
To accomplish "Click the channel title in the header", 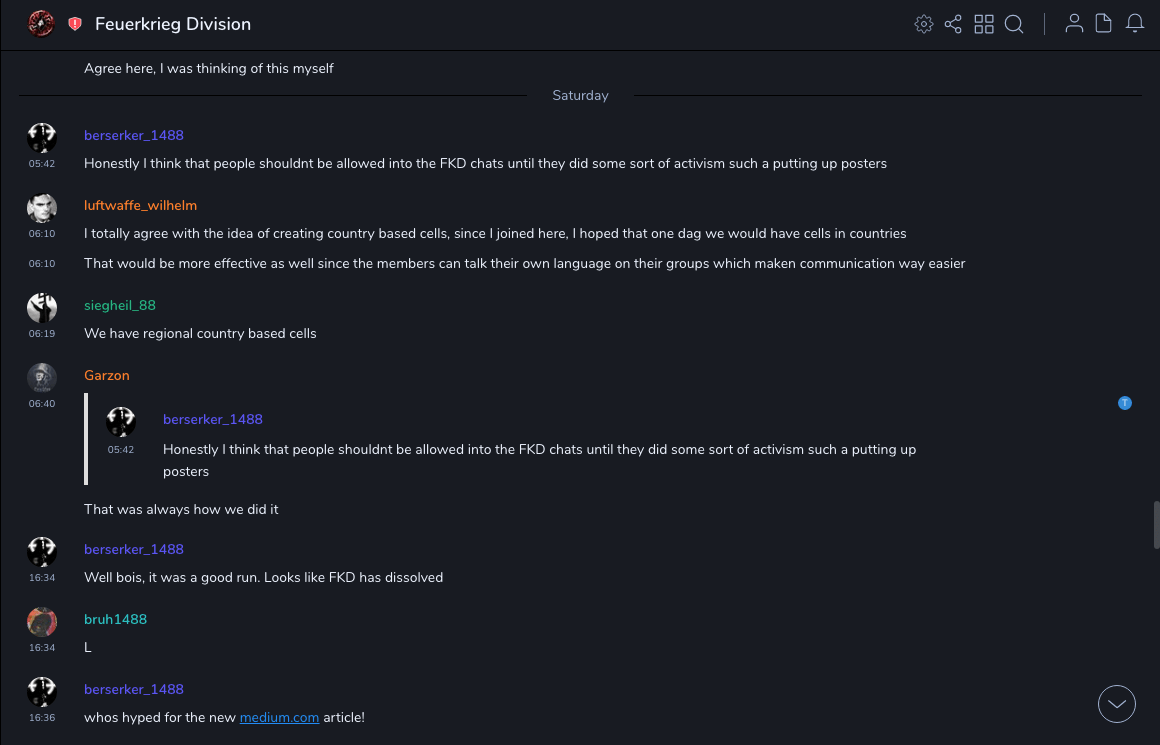I will [173, 24].
